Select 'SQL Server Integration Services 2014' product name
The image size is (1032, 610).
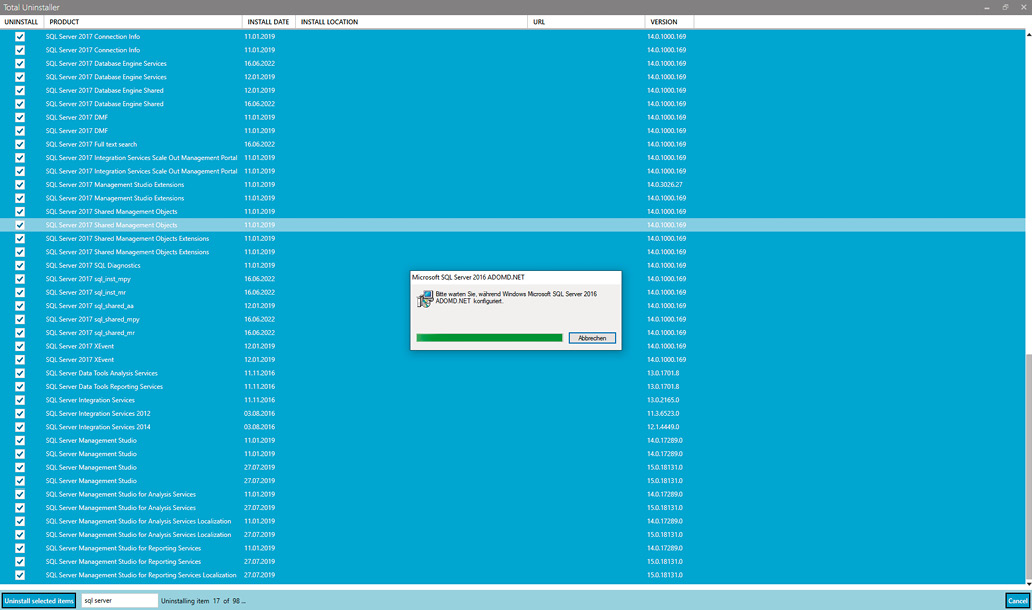[98, 427]
